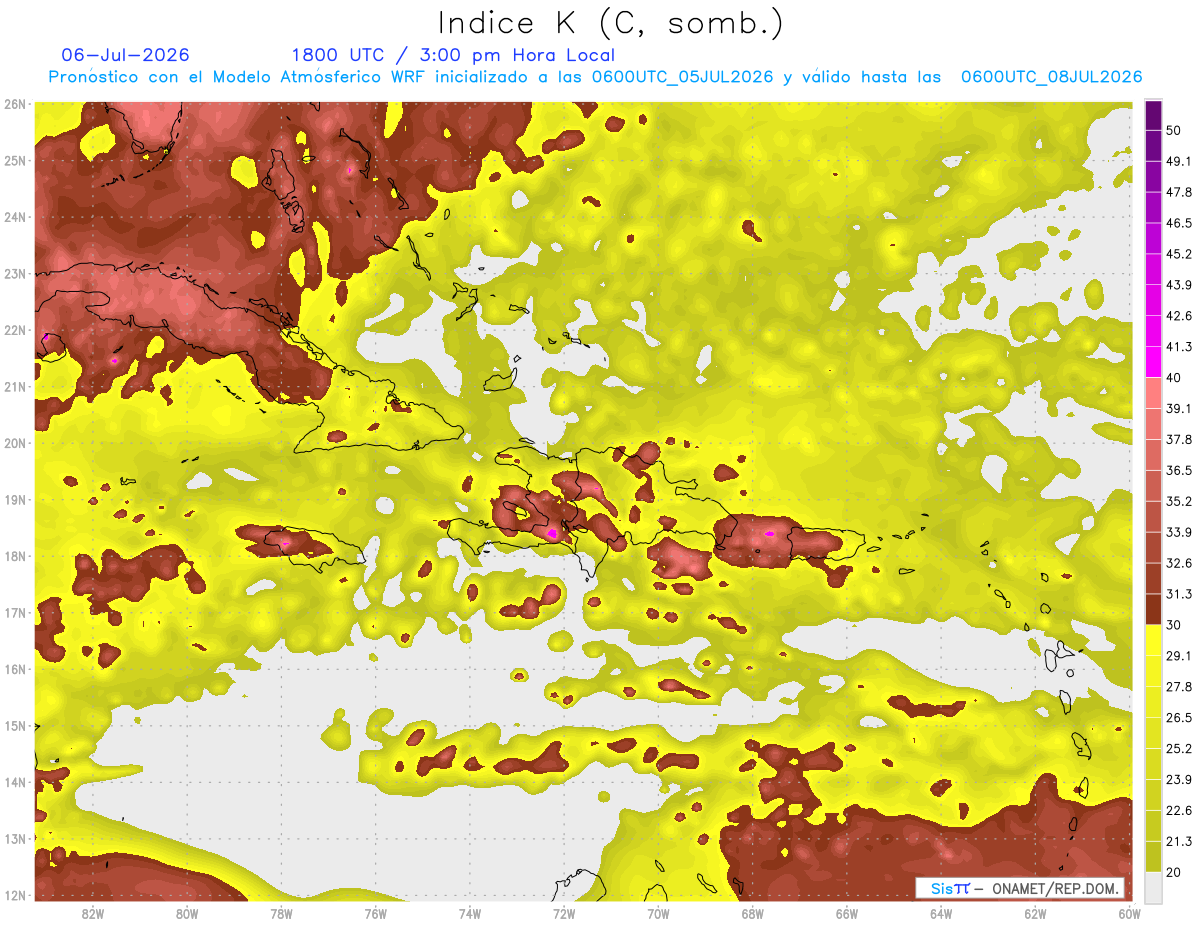The image size is (1200, 927).
Task: Click the 26N latitude label
Action: [x=15, y=104]
